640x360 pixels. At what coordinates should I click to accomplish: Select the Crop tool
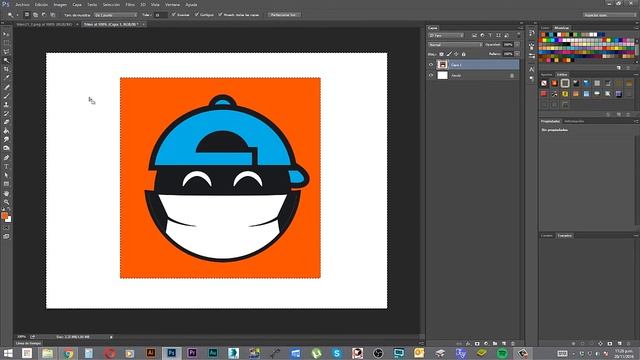[6, 69]
